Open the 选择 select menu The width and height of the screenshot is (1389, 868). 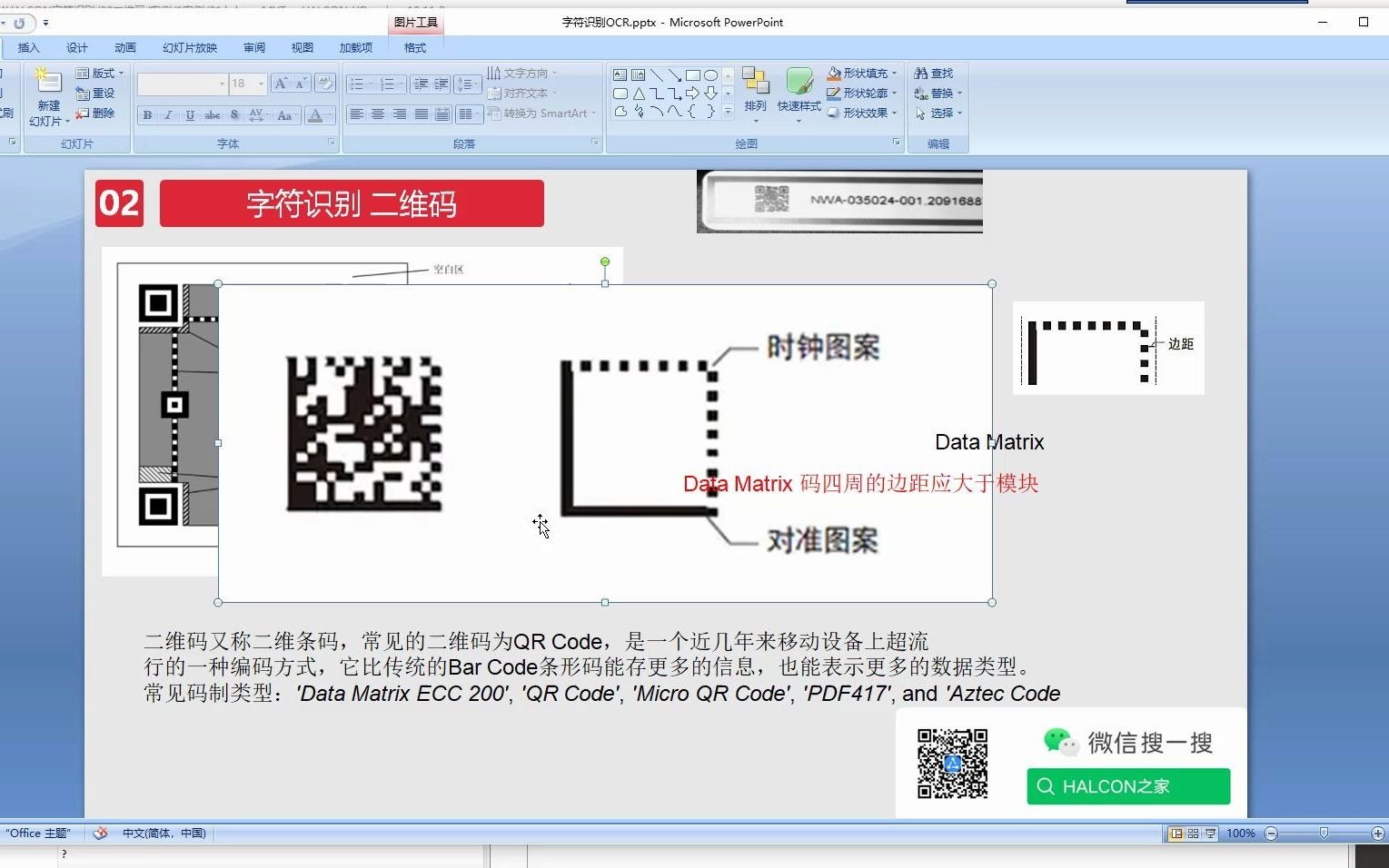(x=938, y=113)
